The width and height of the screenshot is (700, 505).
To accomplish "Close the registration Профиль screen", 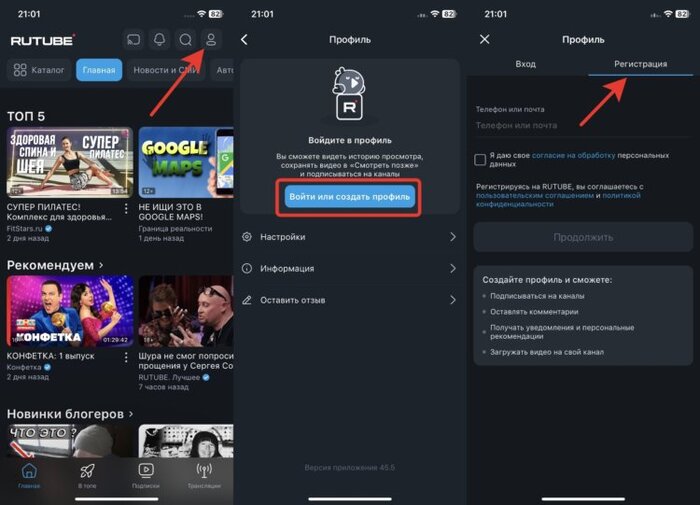I will point(484,39).
